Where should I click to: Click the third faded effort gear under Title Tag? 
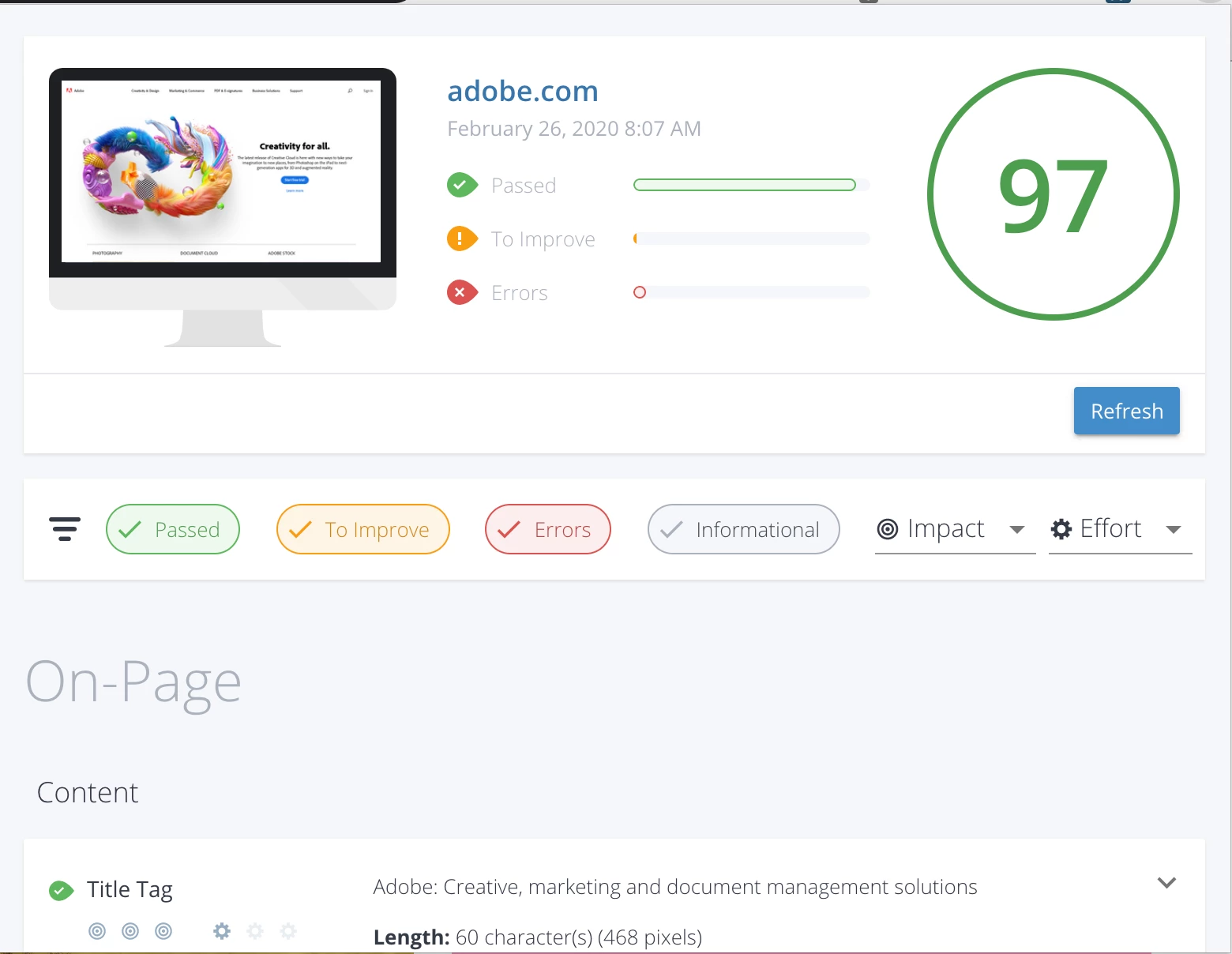point(288,931)
